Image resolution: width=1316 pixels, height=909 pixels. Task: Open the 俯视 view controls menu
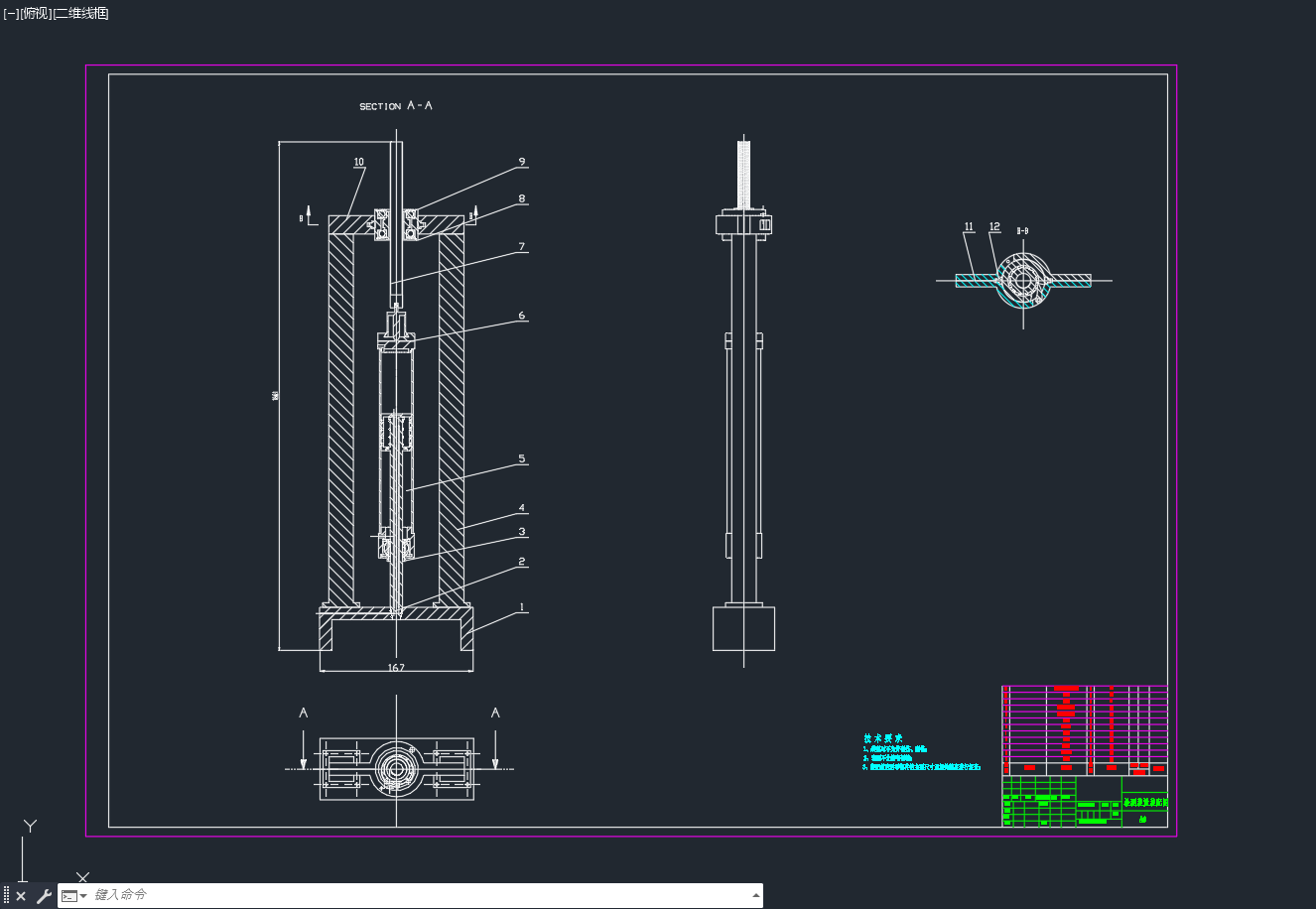(x=35, y=13)
